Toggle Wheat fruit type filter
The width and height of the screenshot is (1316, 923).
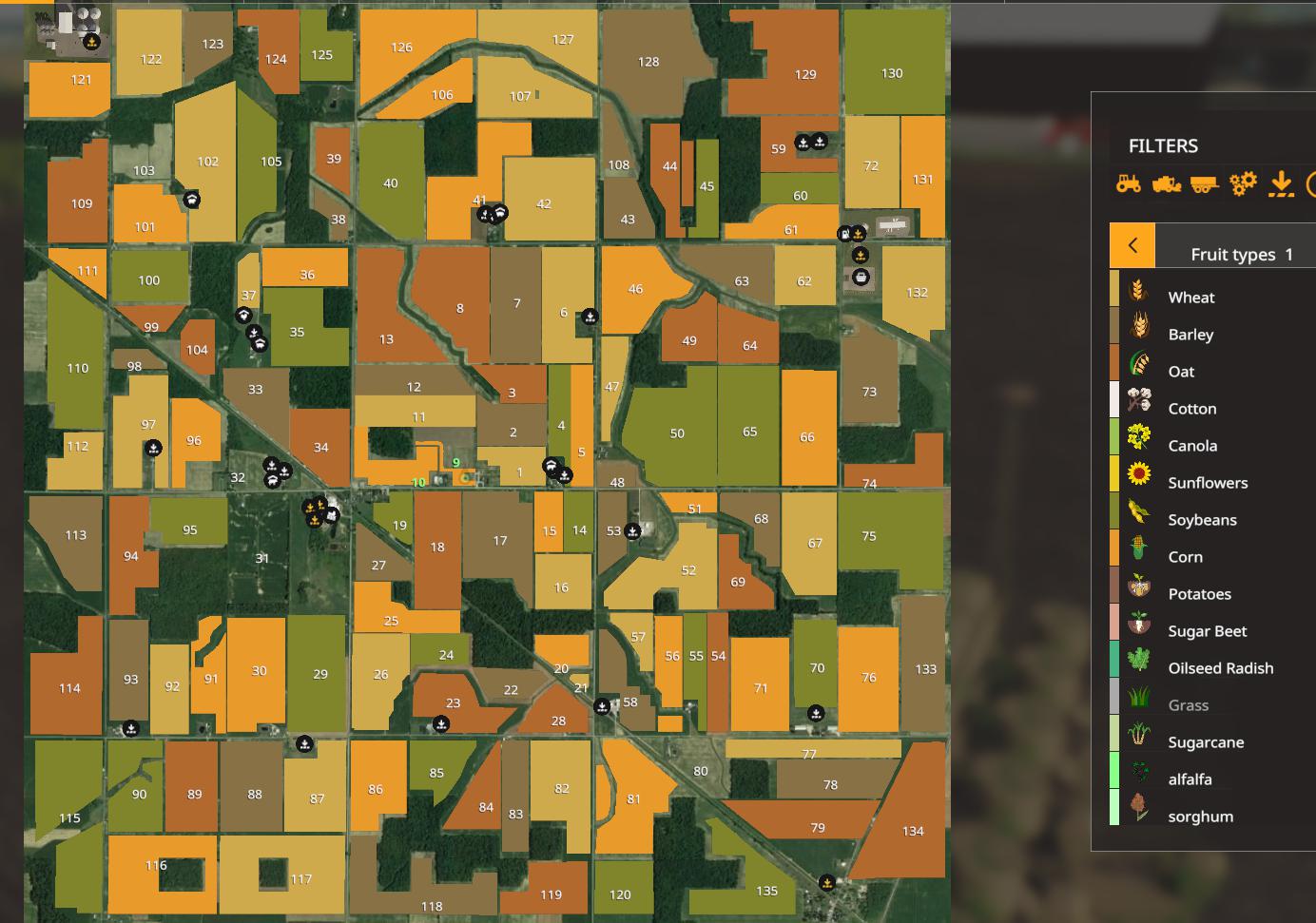[1190, 298]
